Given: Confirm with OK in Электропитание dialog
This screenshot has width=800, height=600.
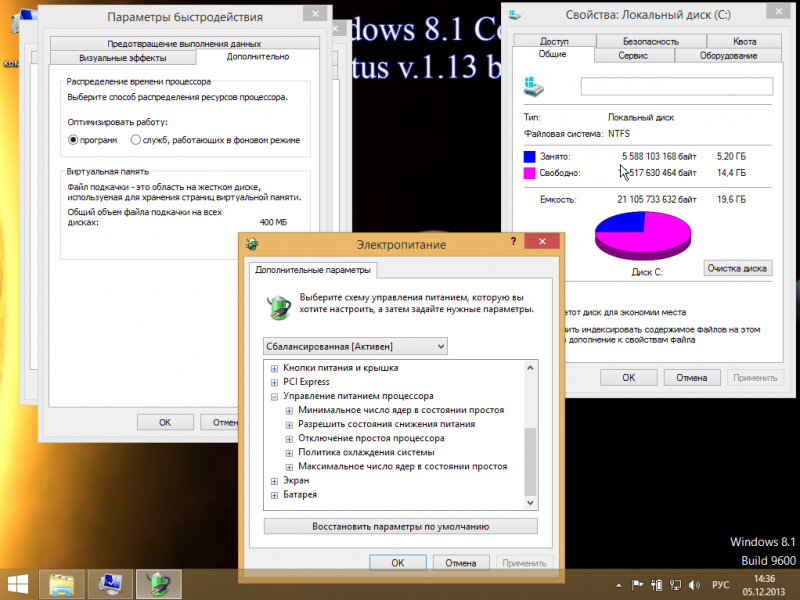Looking at the screenshot, I should (x=398, y=563).
